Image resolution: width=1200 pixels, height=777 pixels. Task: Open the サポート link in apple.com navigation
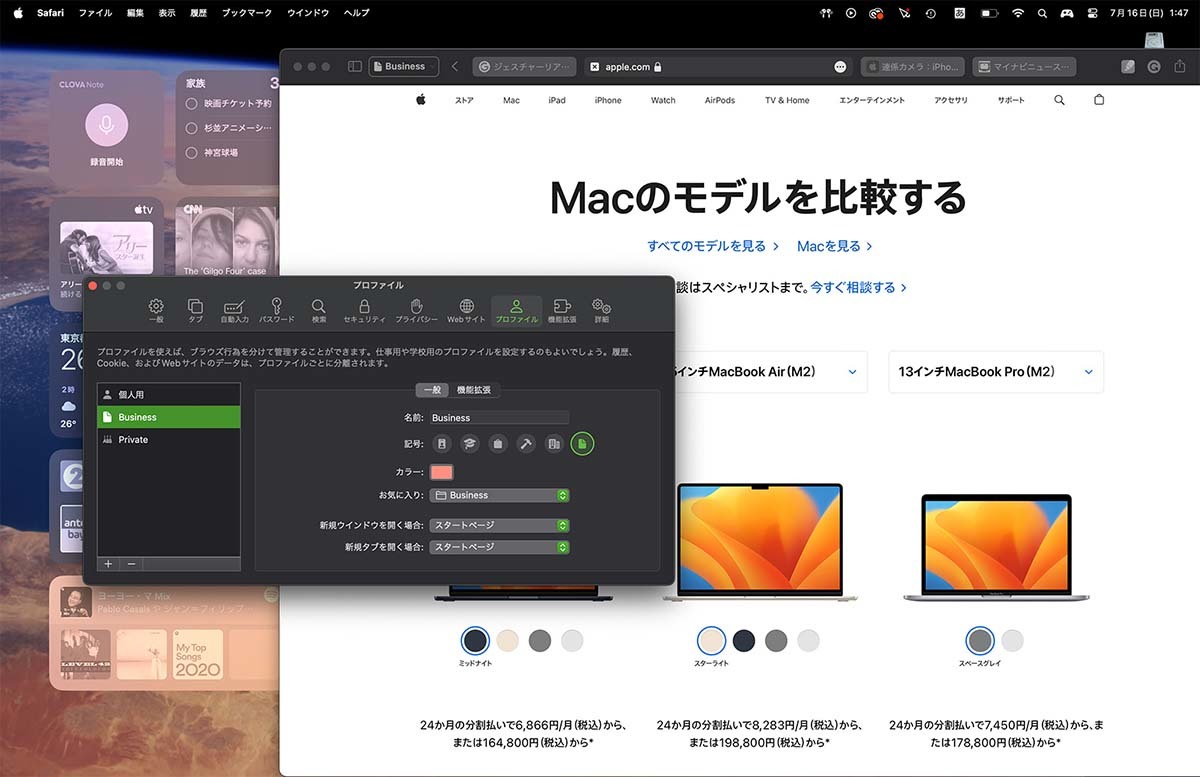coord(1011,100)
